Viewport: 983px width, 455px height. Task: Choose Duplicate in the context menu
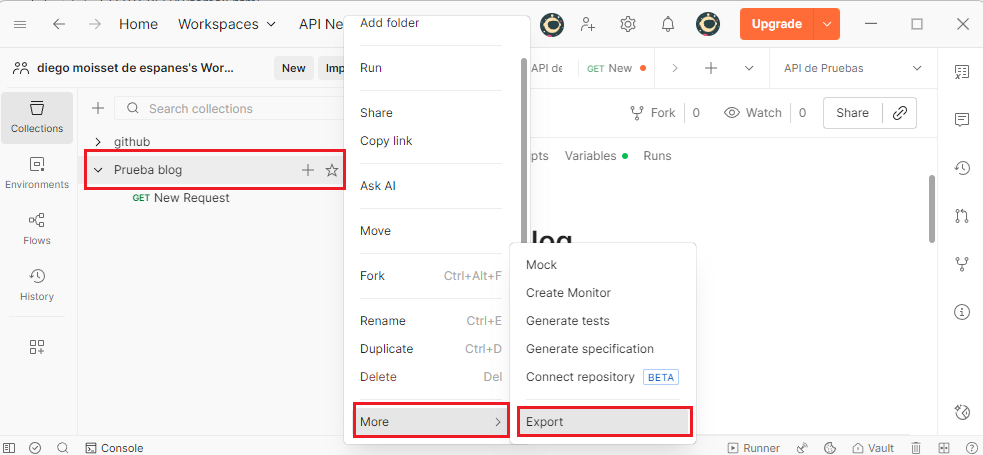386,349
